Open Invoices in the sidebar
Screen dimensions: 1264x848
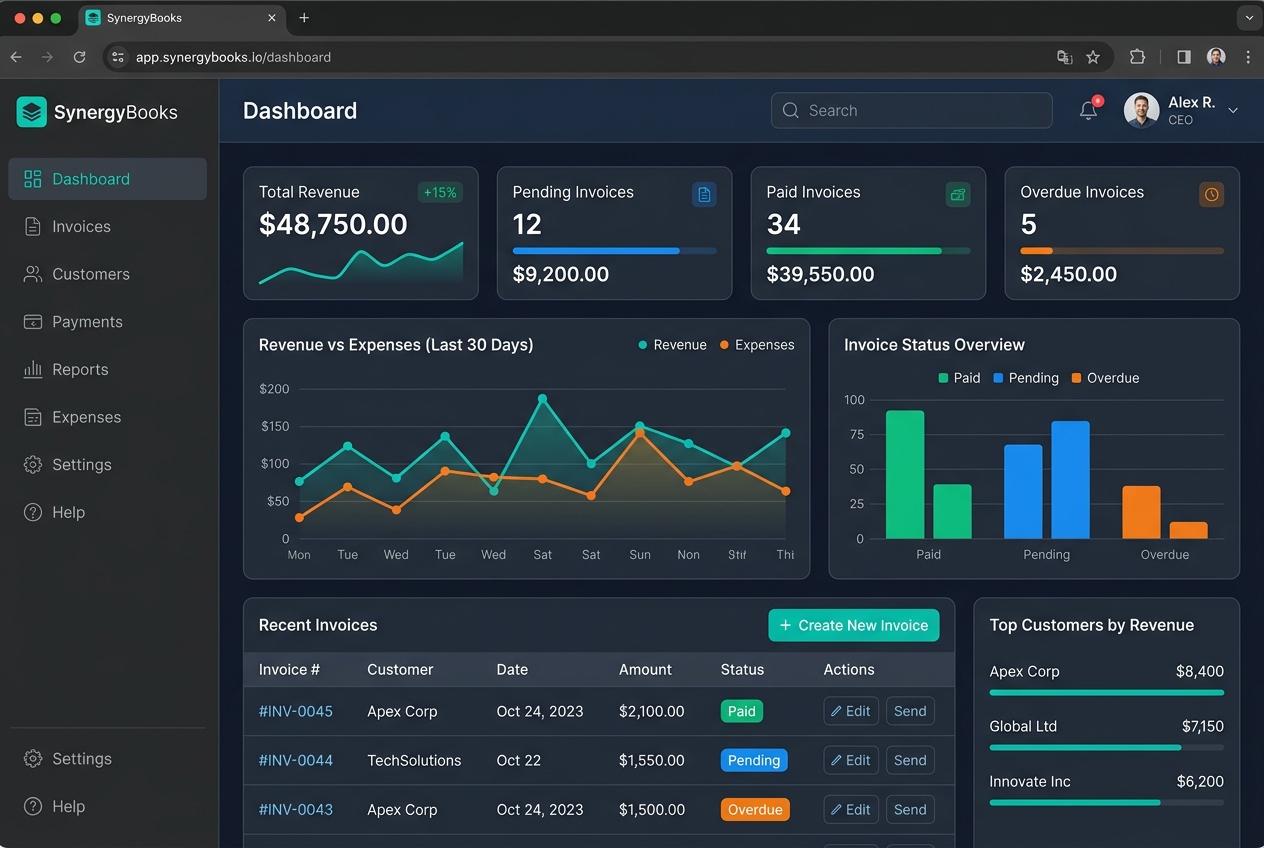pos(107,227)
